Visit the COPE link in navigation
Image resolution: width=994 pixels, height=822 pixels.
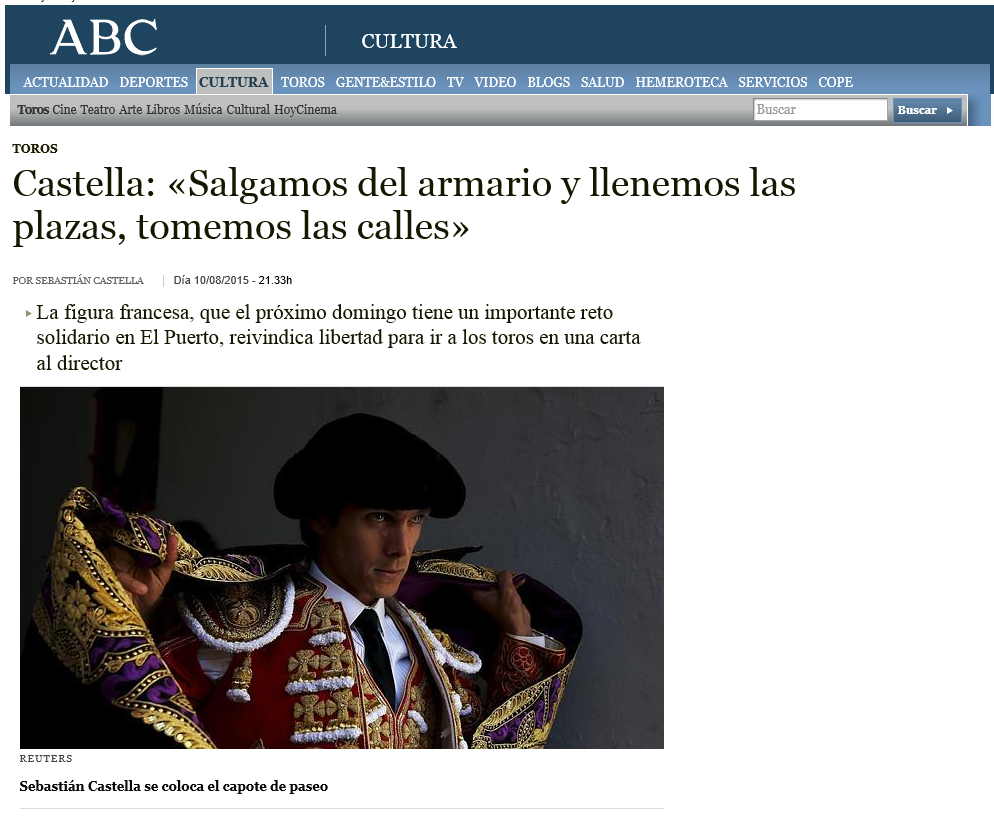coord(835,82)
